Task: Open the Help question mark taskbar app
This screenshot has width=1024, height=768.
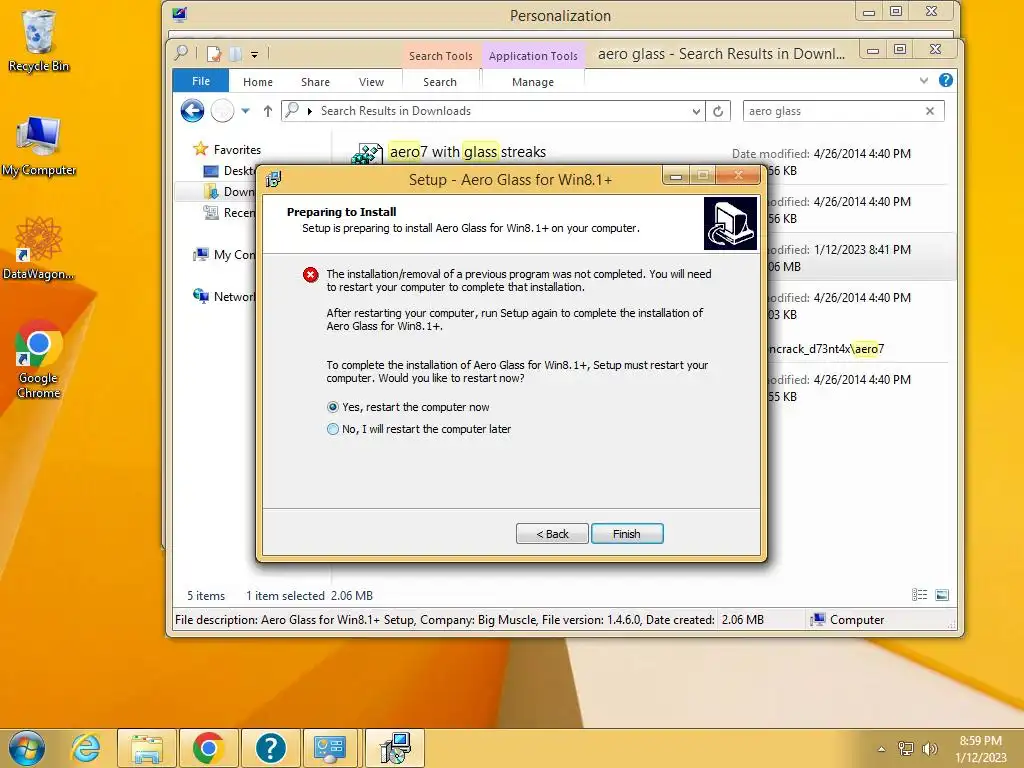Action: point(270,748)
